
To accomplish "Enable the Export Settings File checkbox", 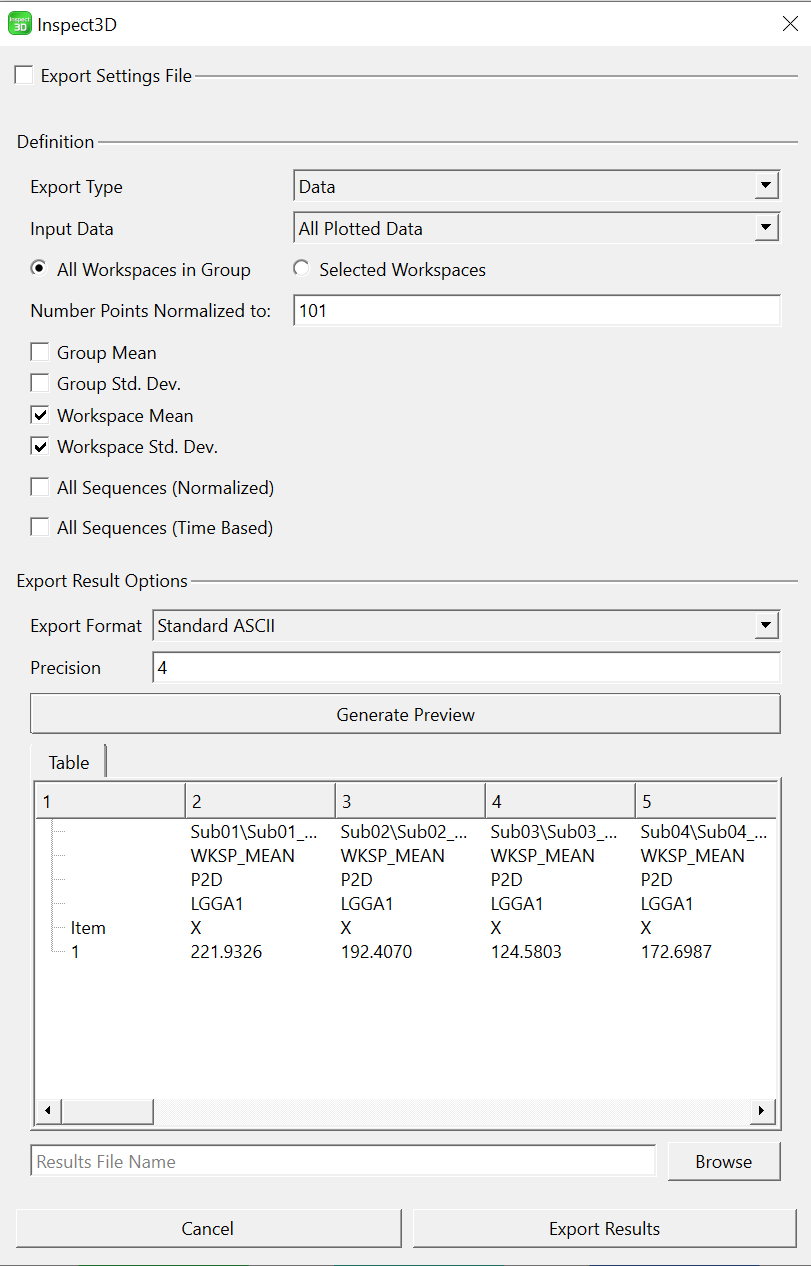I will pos(24,75).
